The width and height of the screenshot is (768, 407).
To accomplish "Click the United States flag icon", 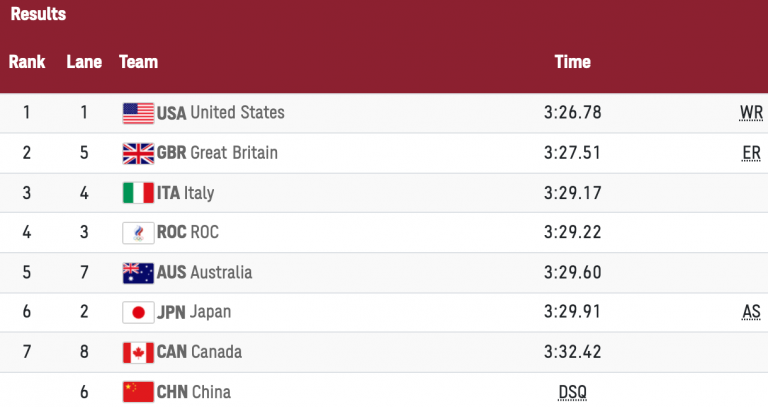I will [x=138, y=113].
